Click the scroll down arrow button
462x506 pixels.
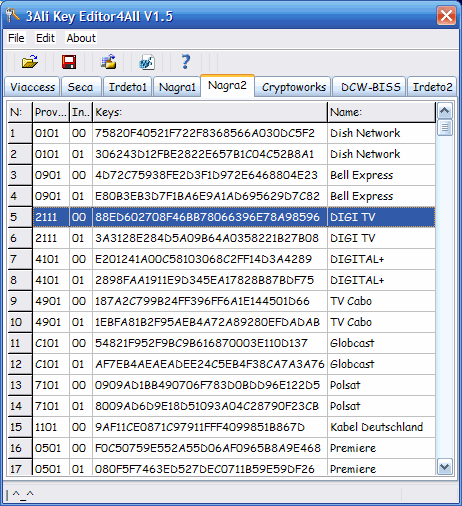[445, 467]
